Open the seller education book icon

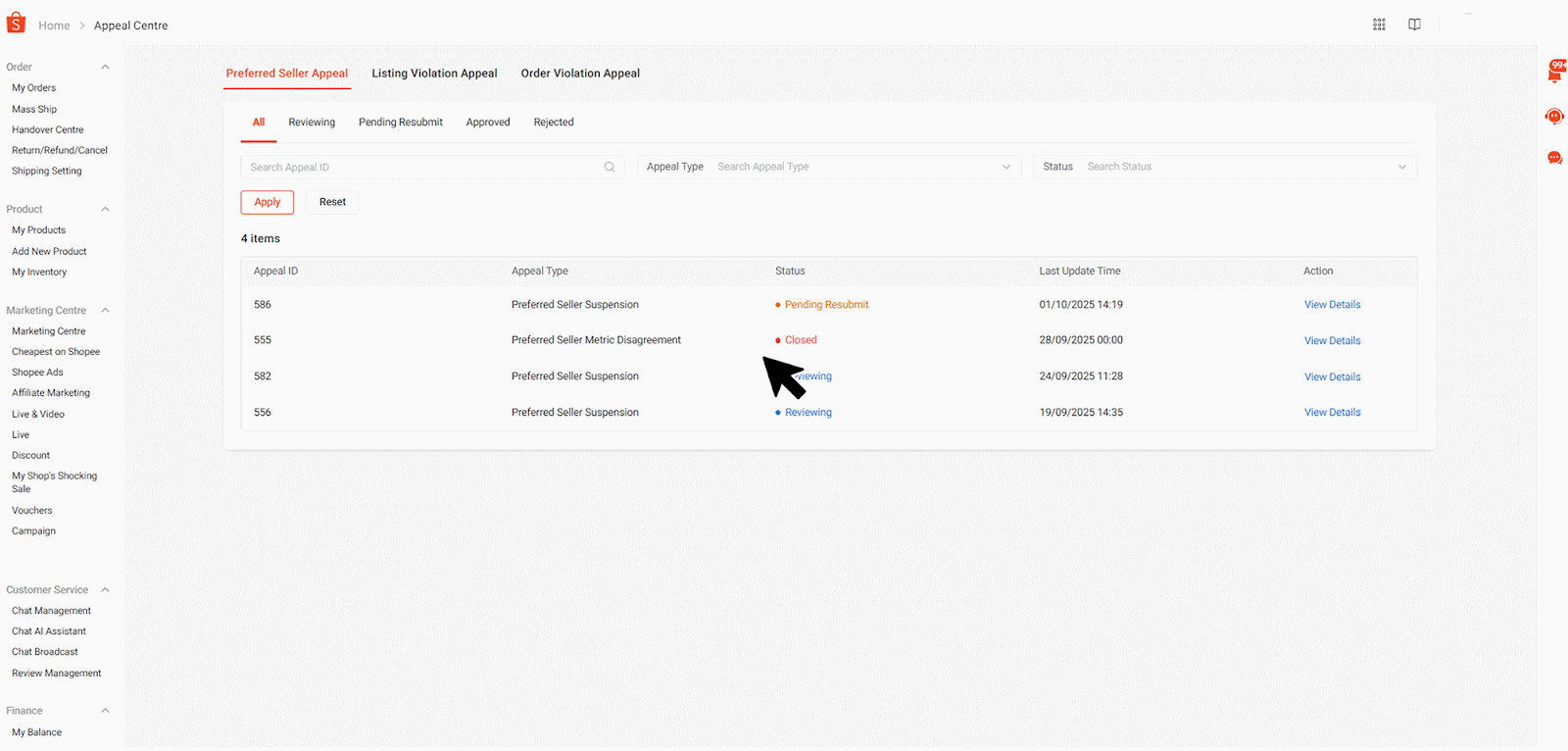click(x=1414, y=25)
